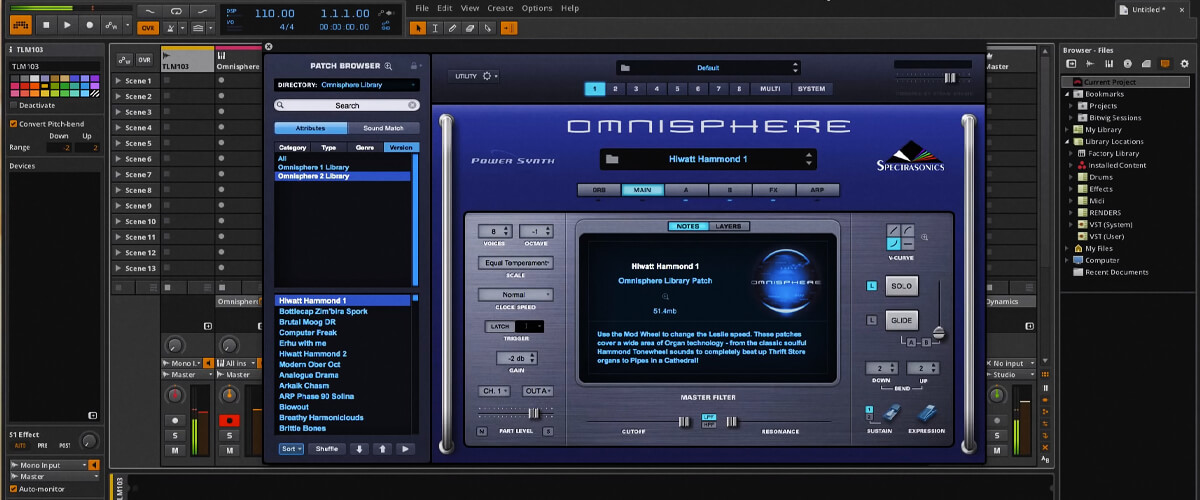Screen dimensions: 1200x500
Task: Open the View menu
Action: click(x=470, y=8)
